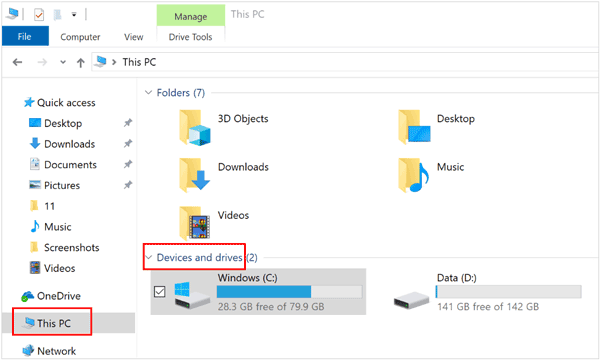Image resolution: width=600 pixels, height=360 pixels.
Task: Open the View ribbon tab
Action: tap(134, 37)
